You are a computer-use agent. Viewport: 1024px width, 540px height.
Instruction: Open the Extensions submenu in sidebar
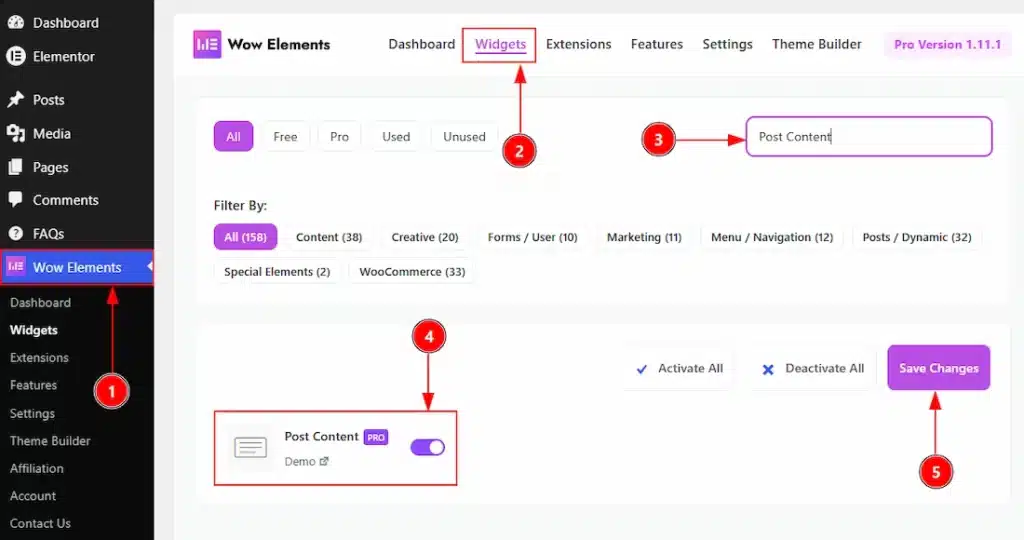(39, 358)
